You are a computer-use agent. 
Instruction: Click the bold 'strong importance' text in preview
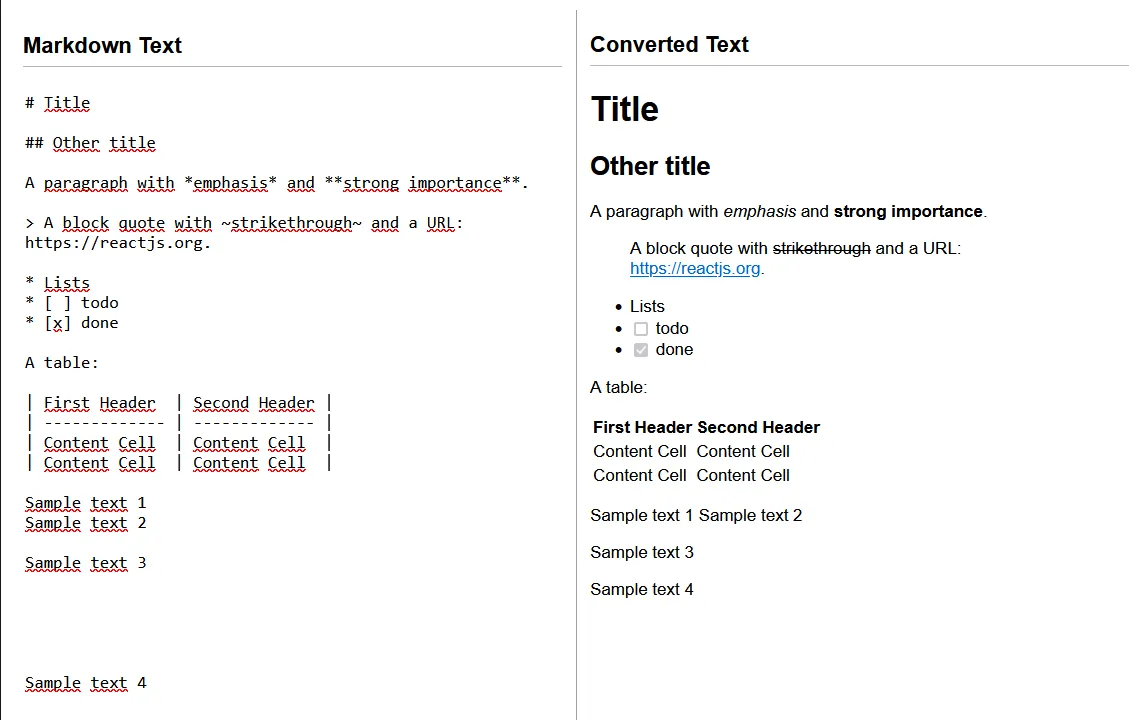pos(908,211)
